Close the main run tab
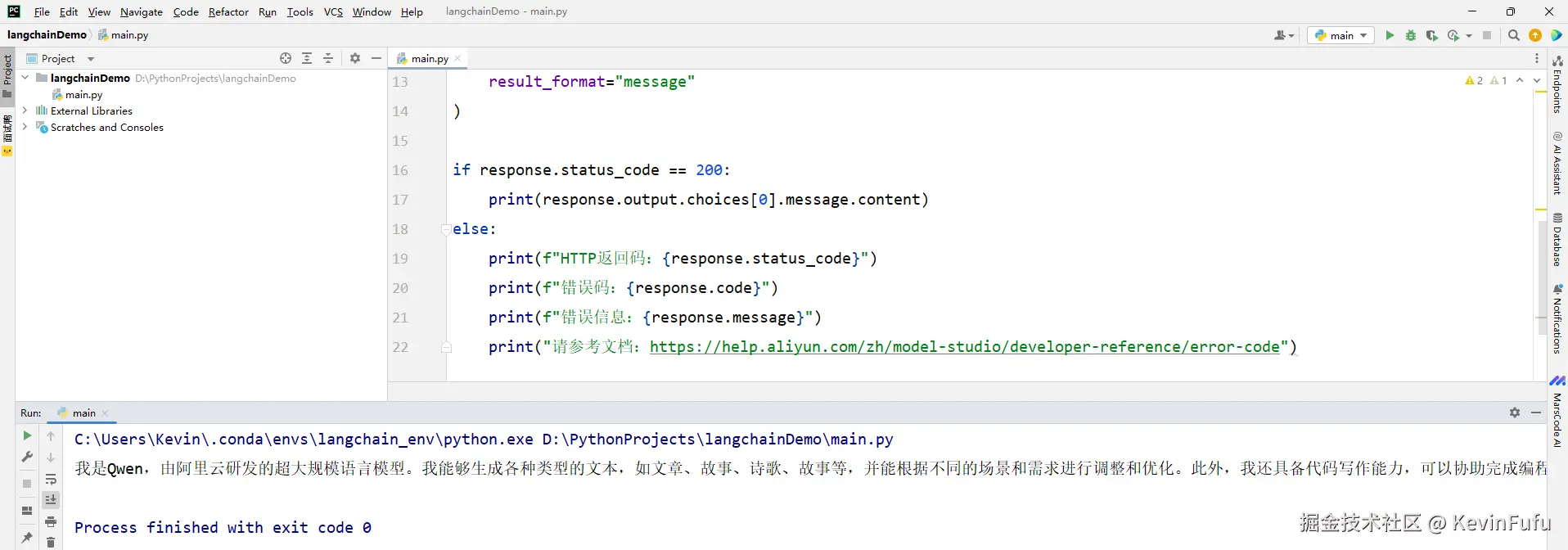This screenshot has height=550, width=1568. pyautogui.click(x=105, y=413)
